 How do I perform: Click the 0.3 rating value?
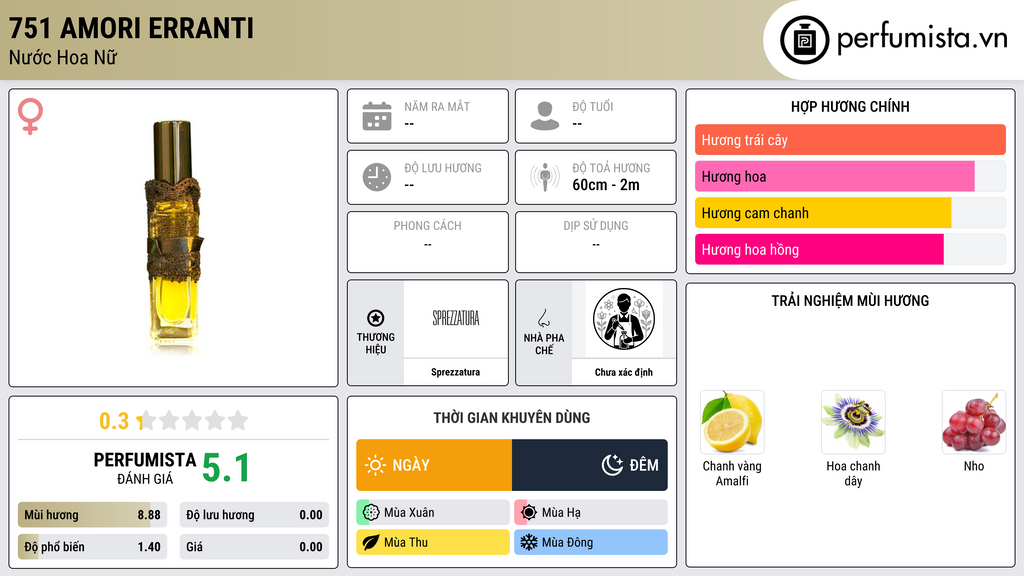point(114,421)
